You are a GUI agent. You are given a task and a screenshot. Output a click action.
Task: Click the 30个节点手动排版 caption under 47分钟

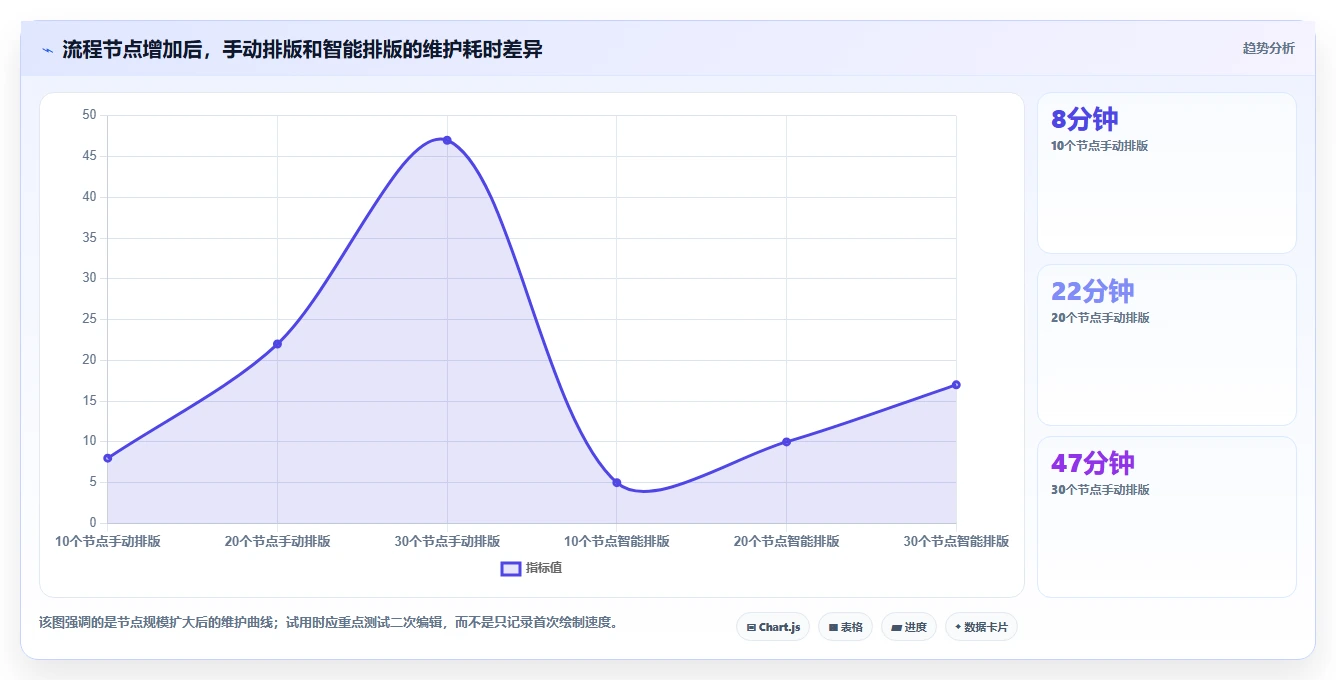pos(1100,490)
